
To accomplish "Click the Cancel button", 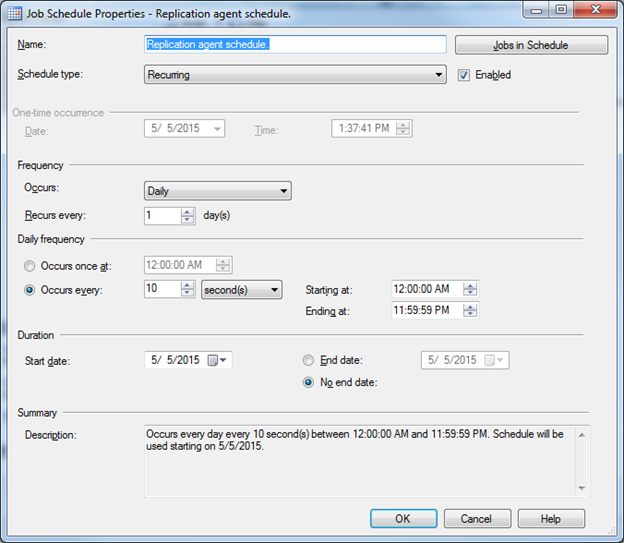I will point(477,519).
